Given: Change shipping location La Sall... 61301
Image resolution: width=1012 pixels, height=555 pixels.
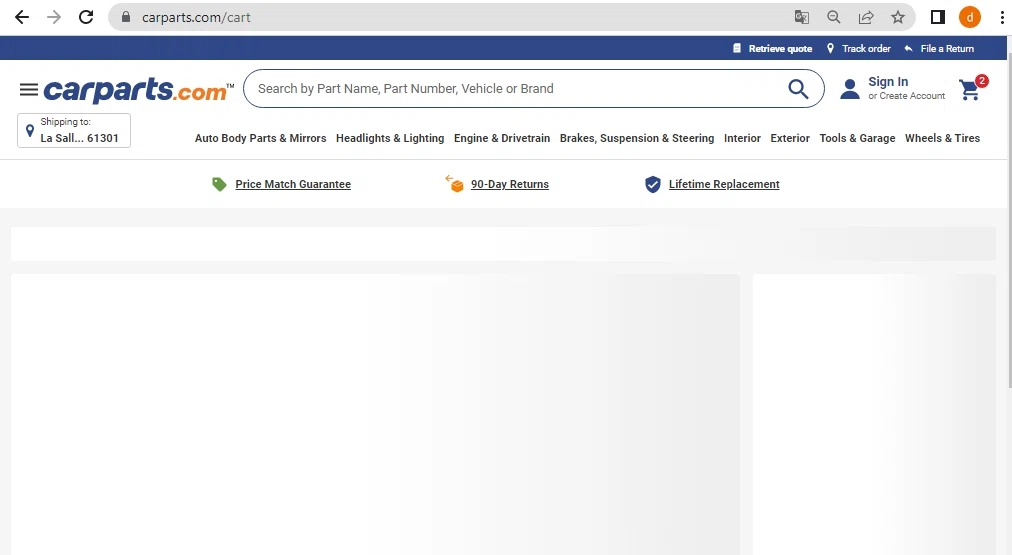Looking at the screenshot, I should [74, 130].
